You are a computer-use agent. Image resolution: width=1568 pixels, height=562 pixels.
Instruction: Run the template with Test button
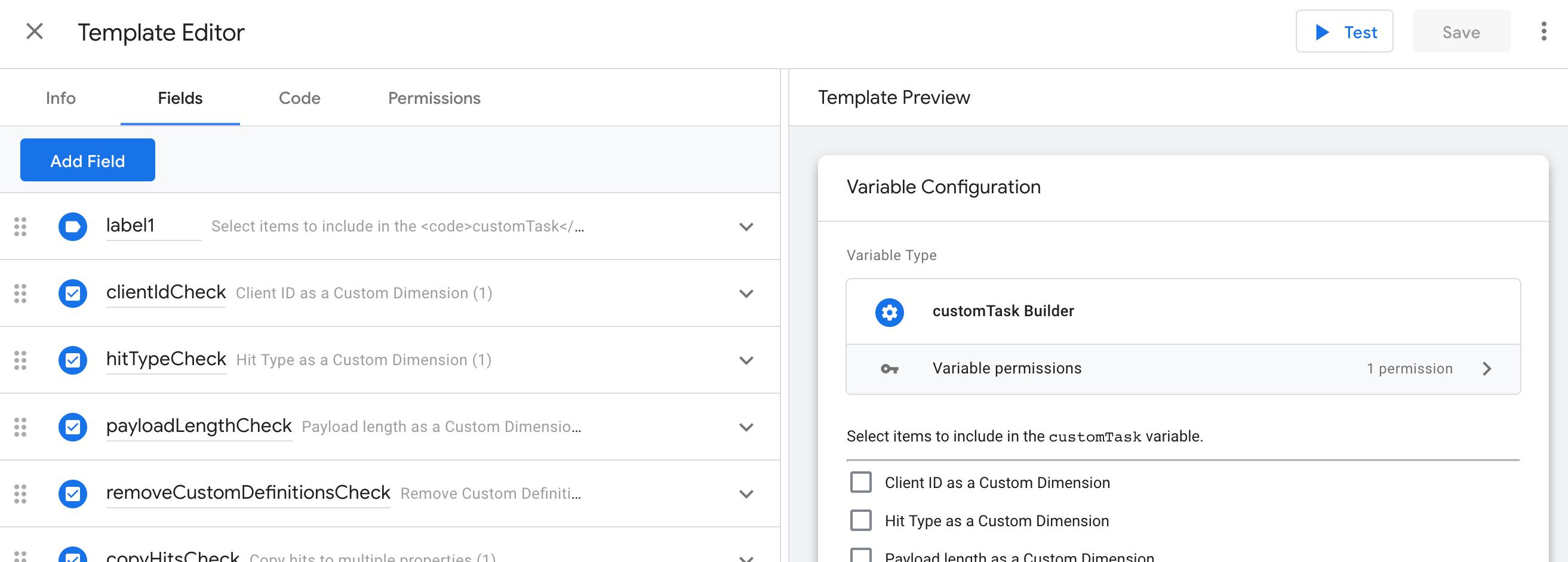pyautogui.click(x=1344, y=32)
